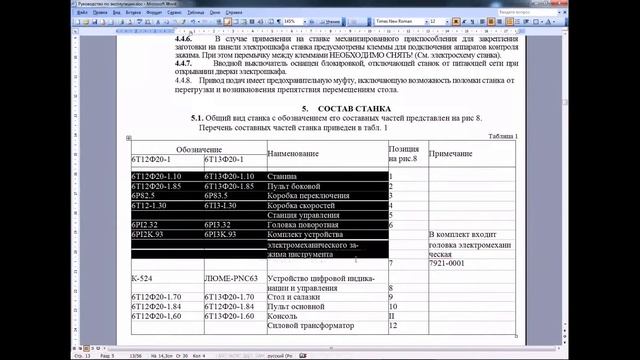Align text to the left
640x360 pixels.
[x=482, y=22]
